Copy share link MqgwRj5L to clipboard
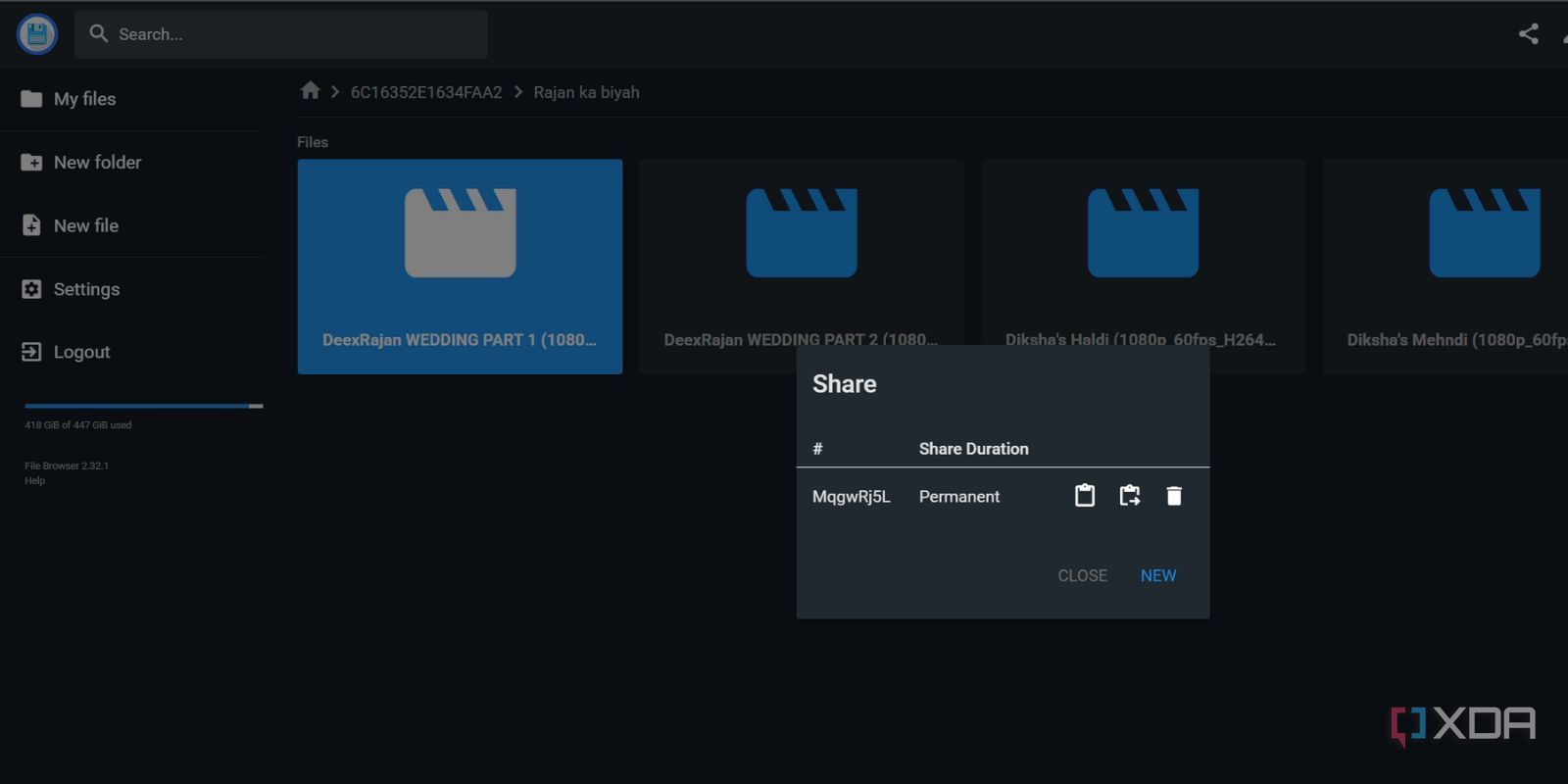 (x=1085, y=496)
